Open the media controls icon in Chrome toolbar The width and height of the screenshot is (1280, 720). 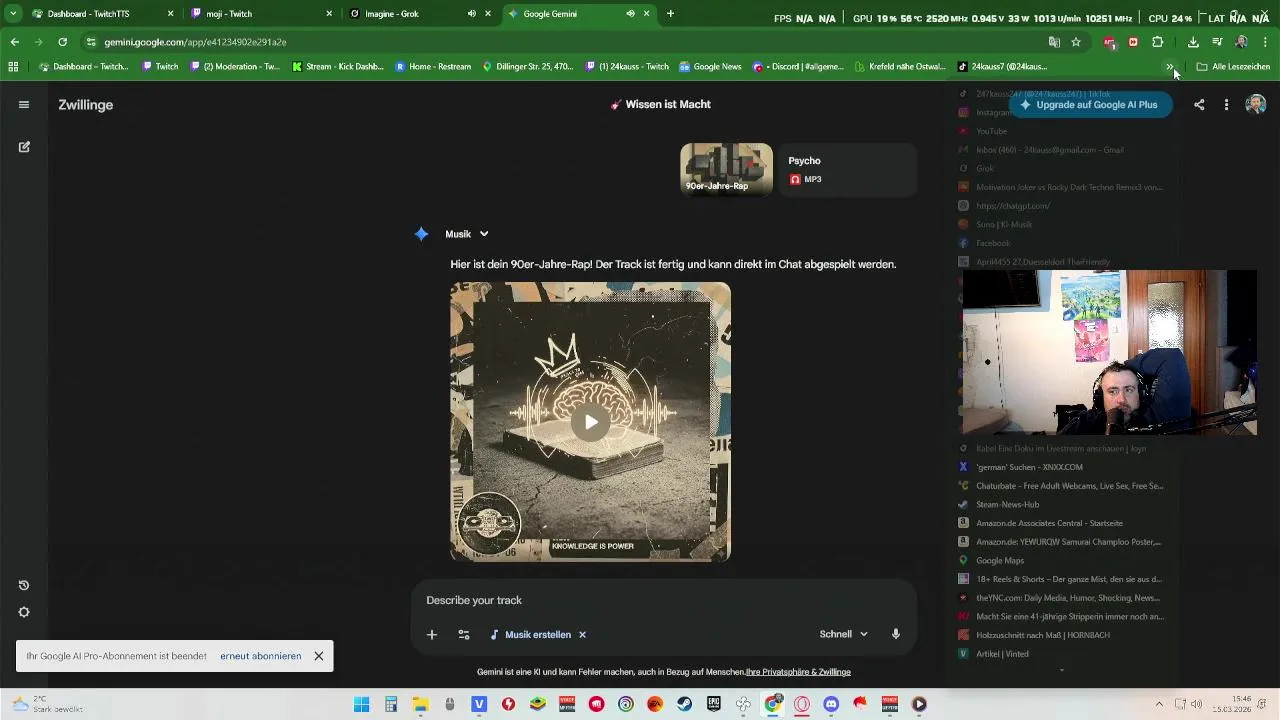(x=1217, y=42)
